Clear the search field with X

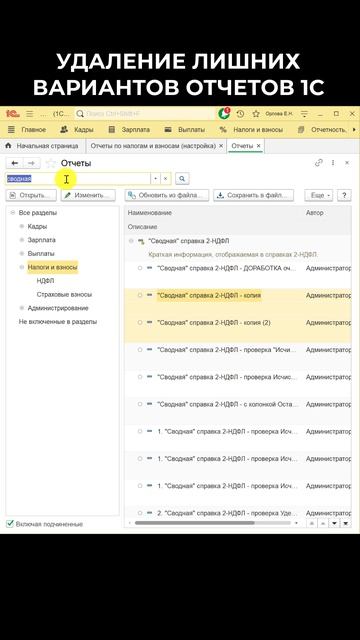166,179
